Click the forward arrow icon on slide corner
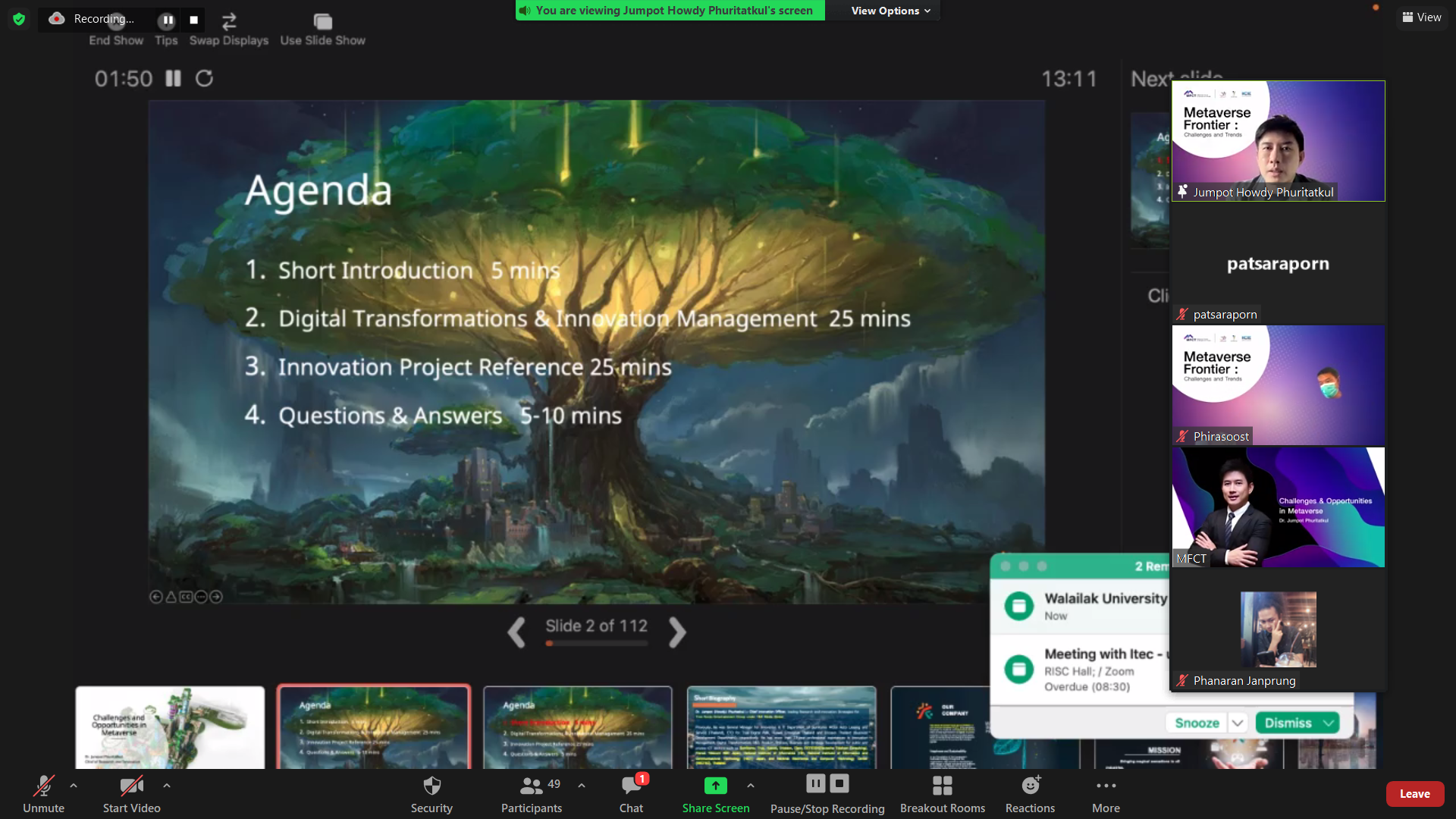This screenshot has width=1456, height=819. pos(216,597)
